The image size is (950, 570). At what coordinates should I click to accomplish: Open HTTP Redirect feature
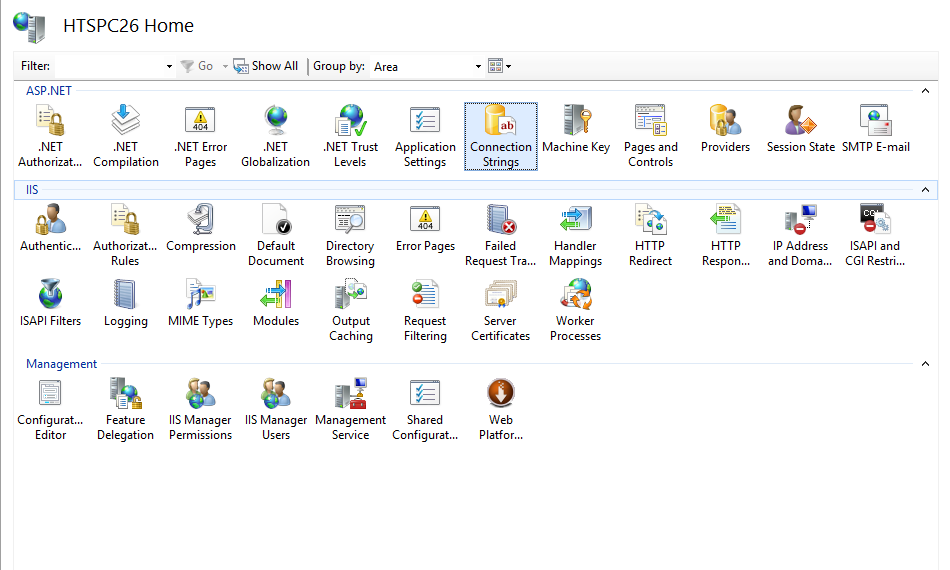(651, 235)
